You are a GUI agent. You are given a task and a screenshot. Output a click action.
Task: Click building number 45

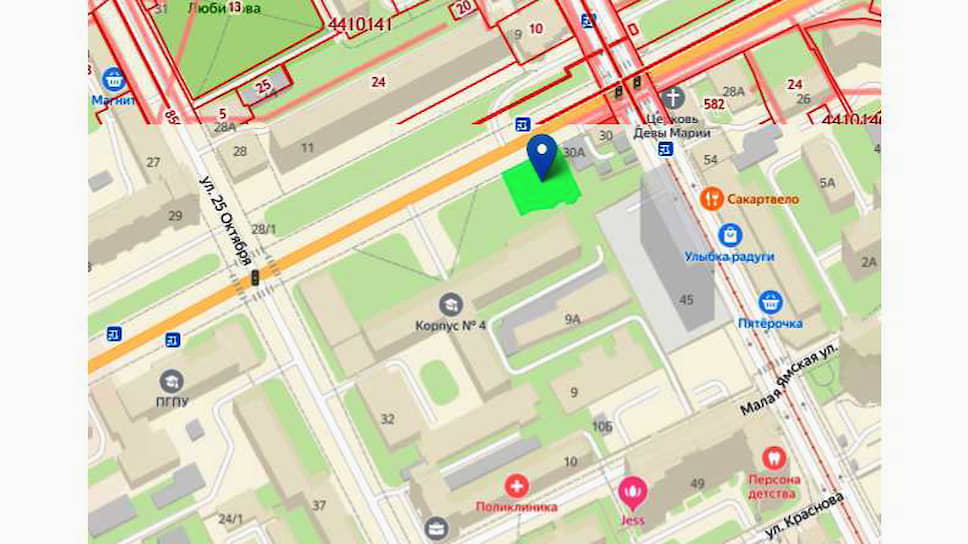point(686,300)
